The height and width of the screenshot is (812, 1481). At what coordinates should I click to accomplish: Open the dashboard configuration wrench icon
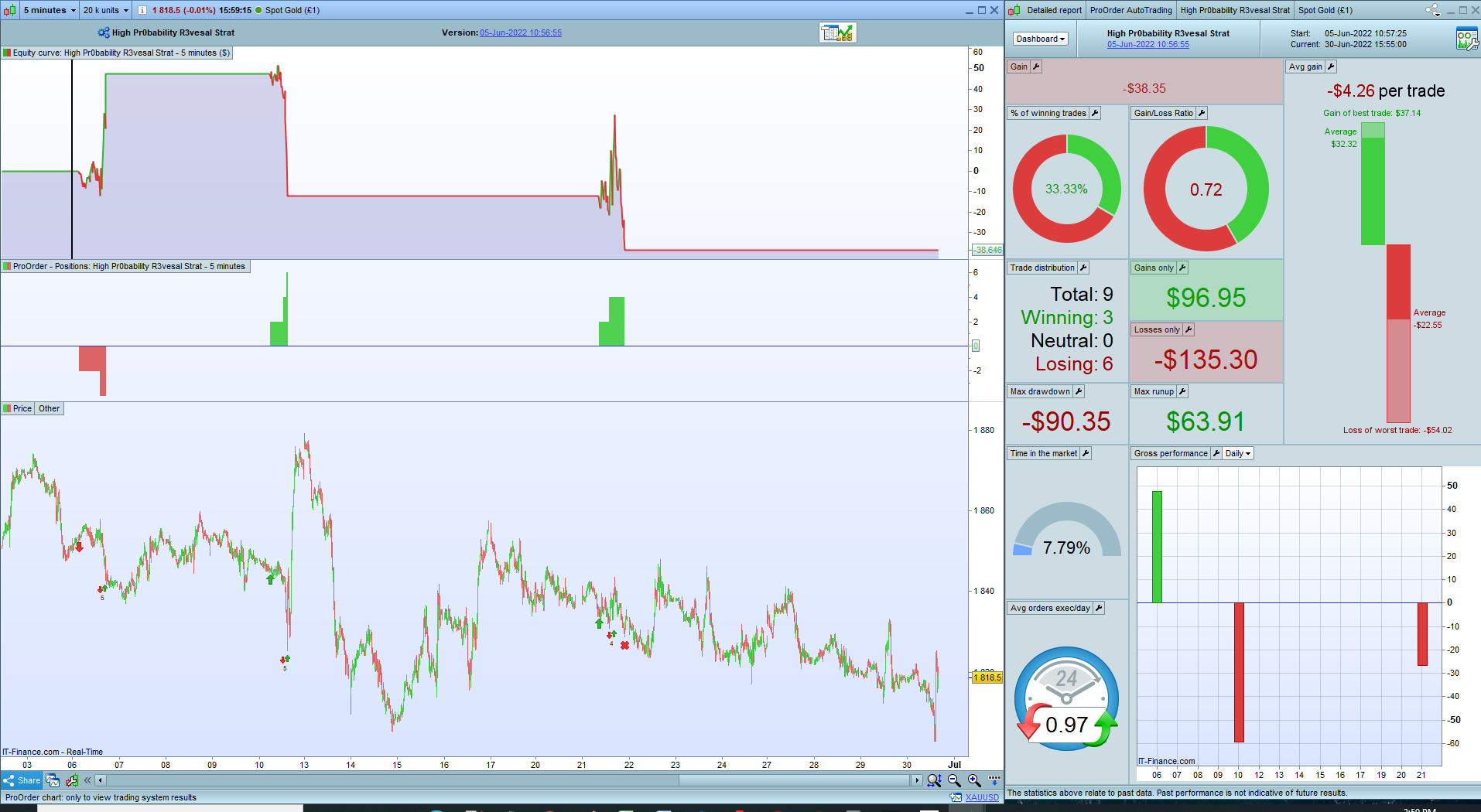(x=1466, y=39)
